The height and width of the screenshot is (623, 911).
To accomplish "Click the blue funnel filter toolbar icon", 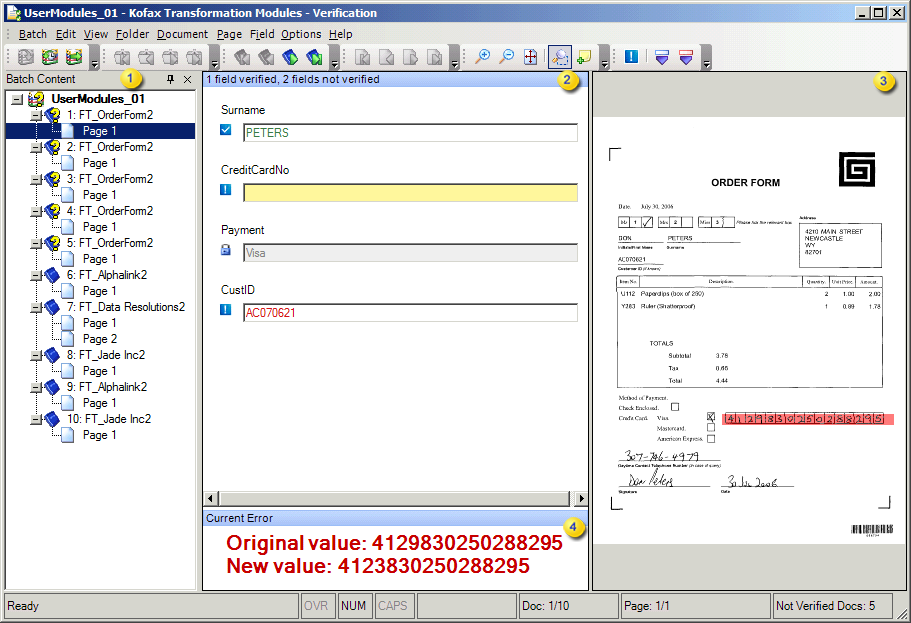I will pos(661,57).
